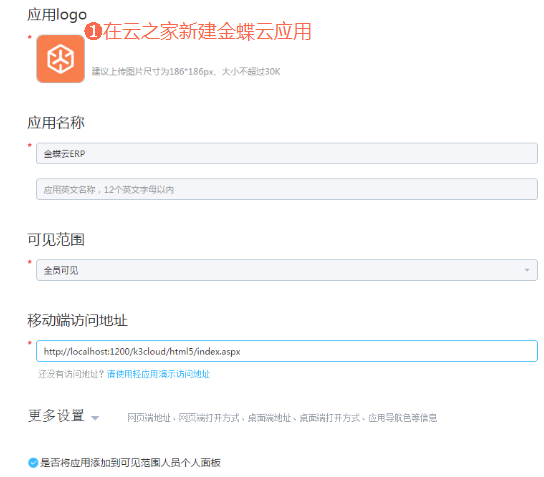Open the 全员可见 visibility dropdown
The width and height of the screenshot is (544, 477).
coord(287,270)
